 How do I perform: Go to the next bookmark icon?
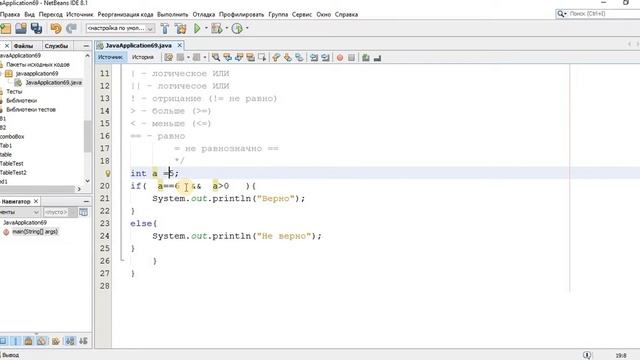coord(288,58)
